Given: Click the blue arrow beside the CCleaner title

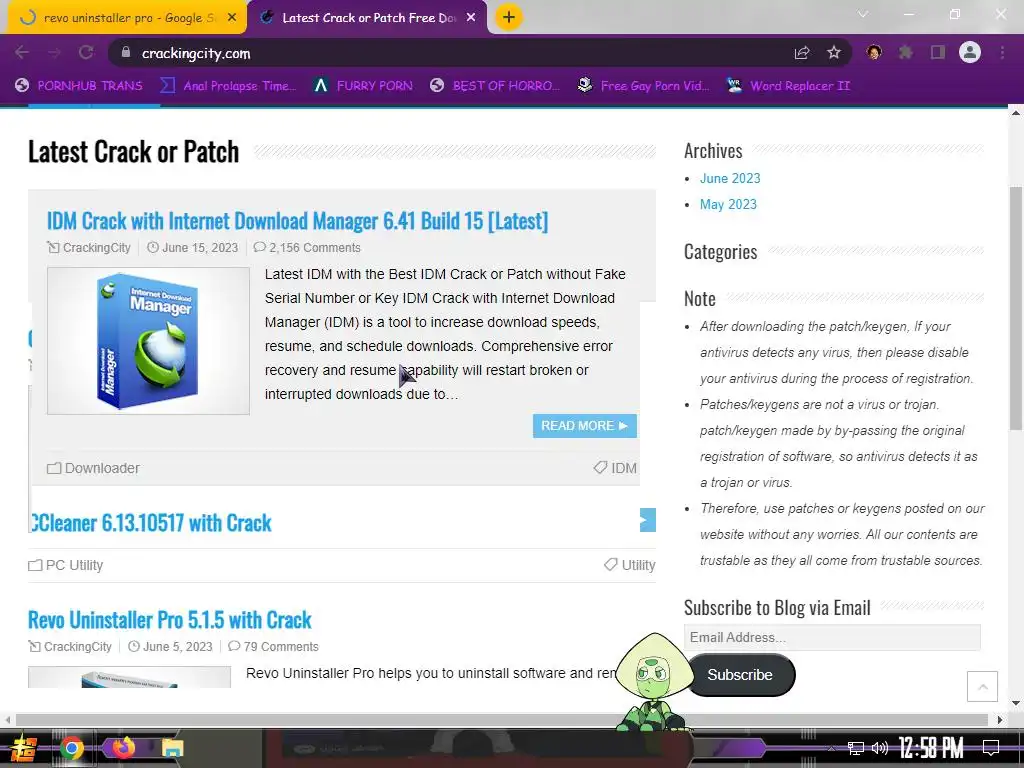Looking at the screenshot, I should tap(648, 520).
